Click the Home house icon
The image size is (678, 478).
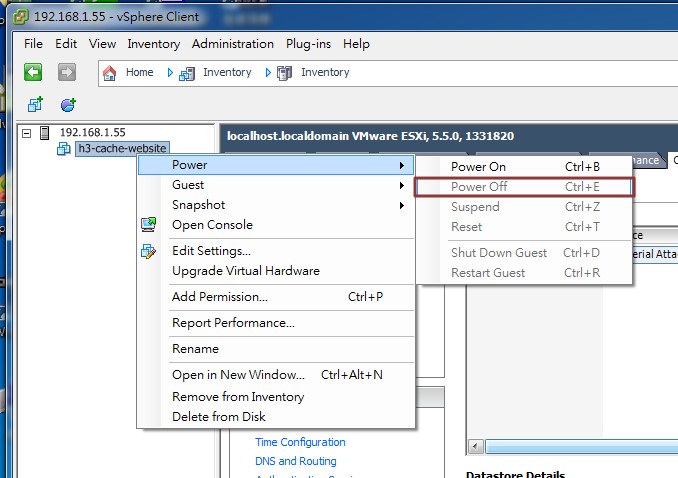109,73
